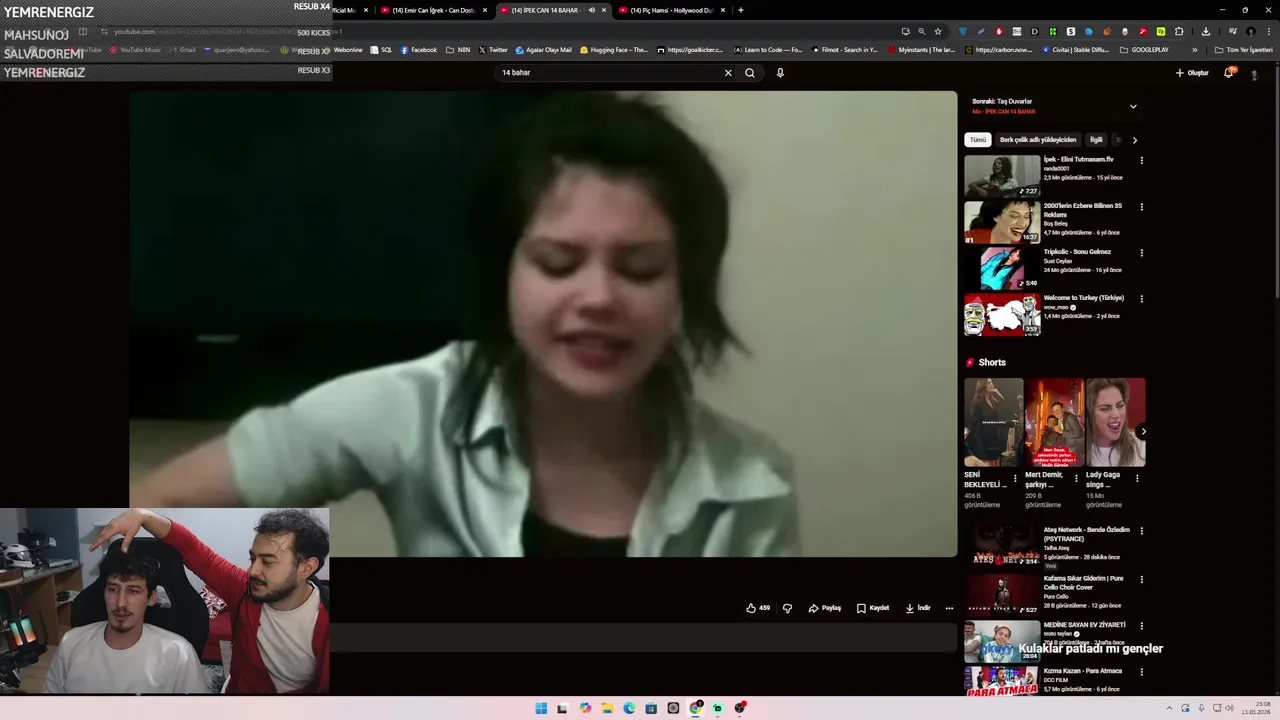Open 'Tüm Yer İşaretleri' bookmarks folder
This screenshot has height=720, width=1280.
(x=1244, y=50)
